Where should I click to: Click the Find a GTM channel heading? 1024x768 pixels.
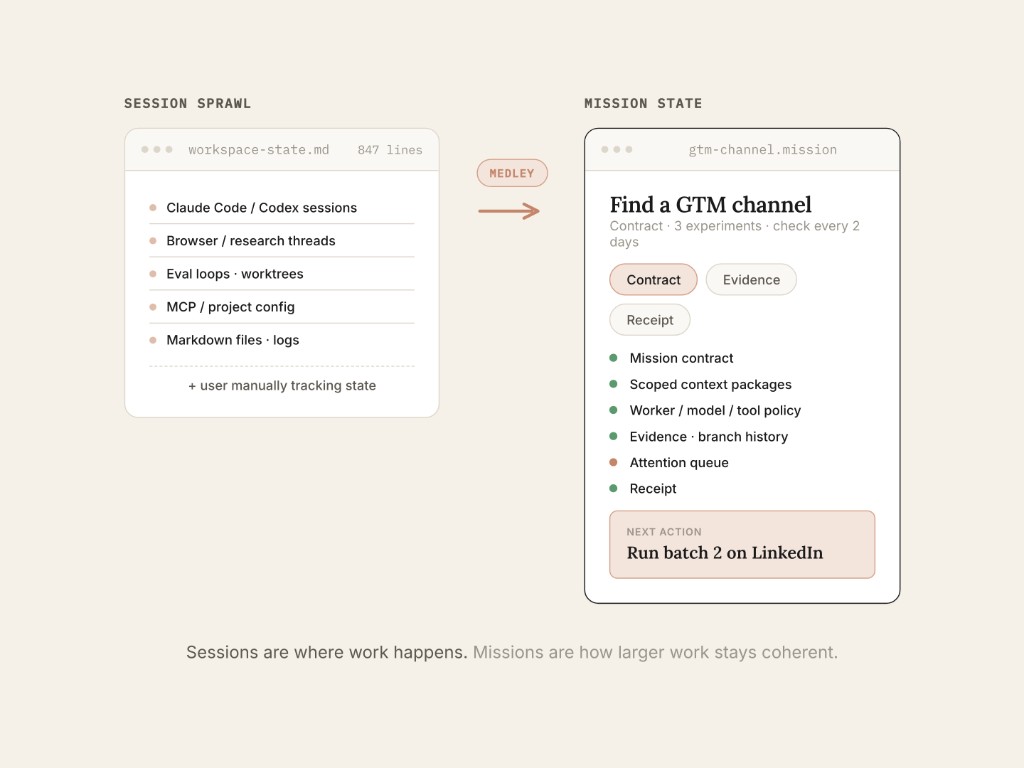711,205
